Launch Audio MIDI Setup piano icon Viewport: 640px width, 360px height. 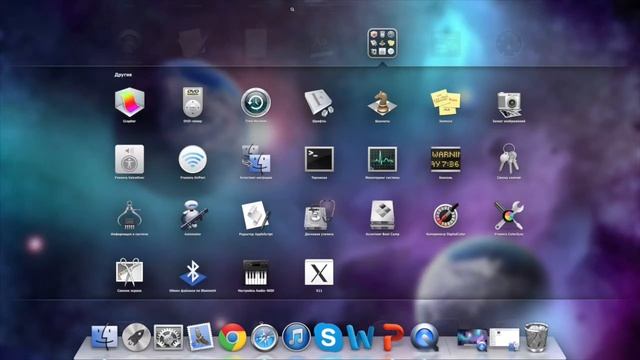pos(256,272)
